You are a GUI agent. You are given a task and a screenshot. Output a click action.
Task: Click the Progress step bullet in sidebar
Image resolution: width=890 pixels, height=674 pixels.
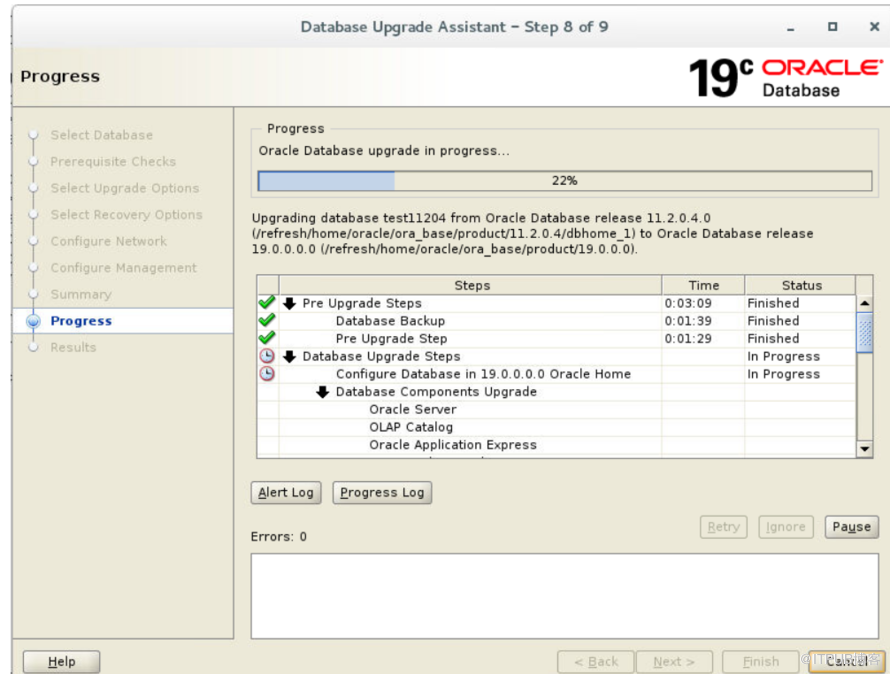[33, 321]
